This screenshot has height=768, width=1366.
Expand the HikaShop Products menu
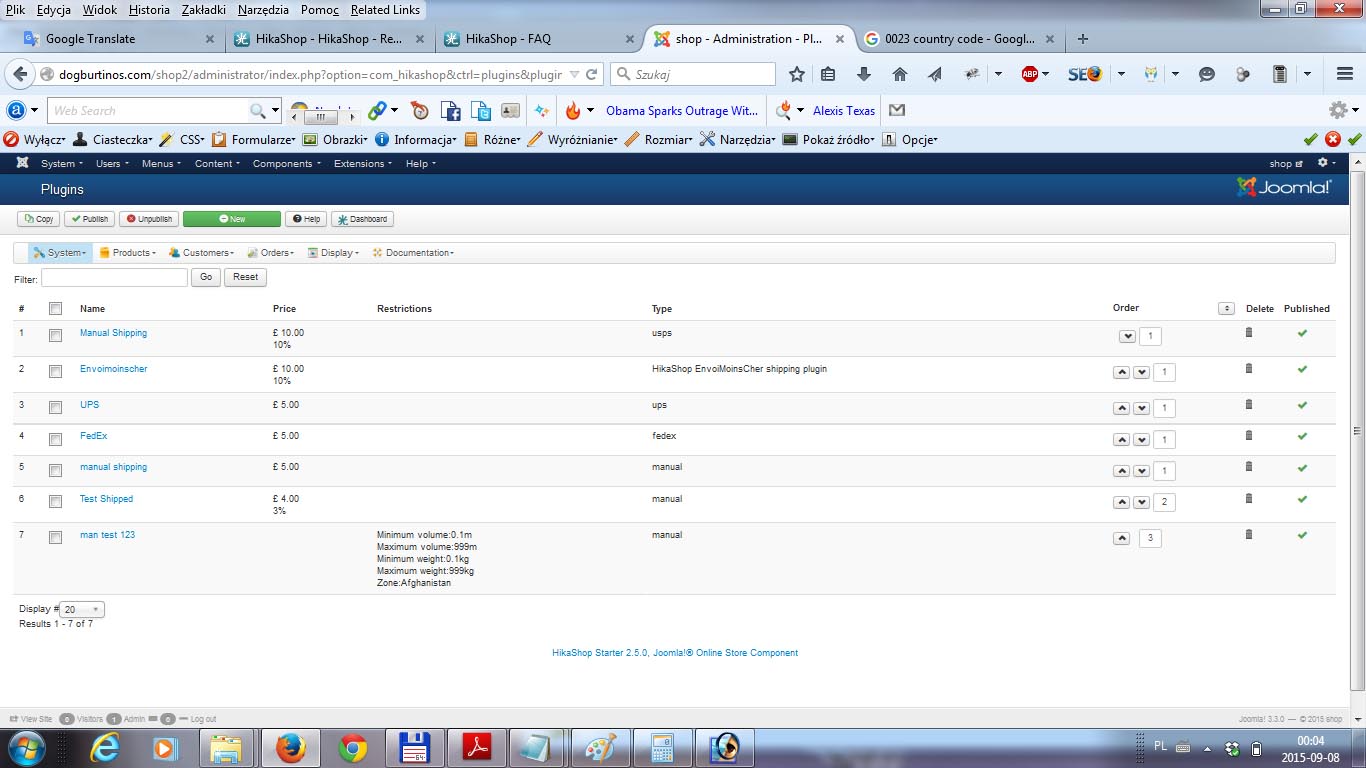point(128,253)
